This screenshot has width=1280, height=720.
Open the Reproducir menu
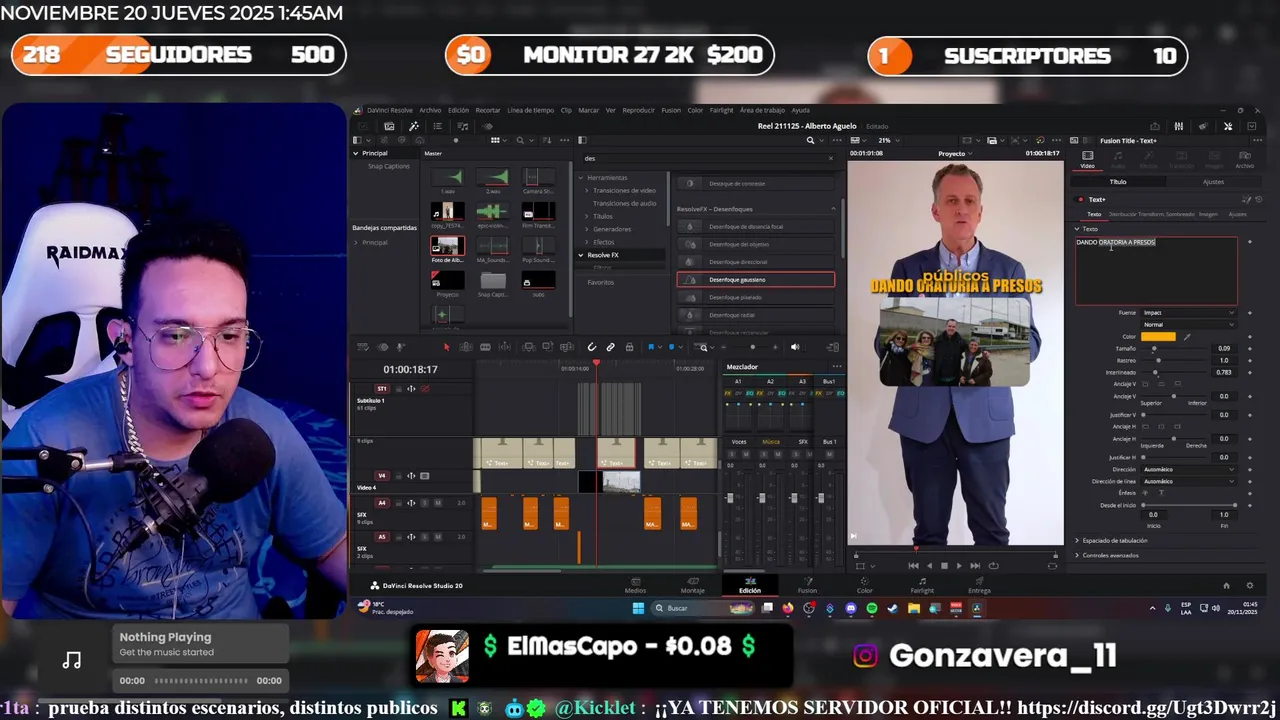coord(638,110)
